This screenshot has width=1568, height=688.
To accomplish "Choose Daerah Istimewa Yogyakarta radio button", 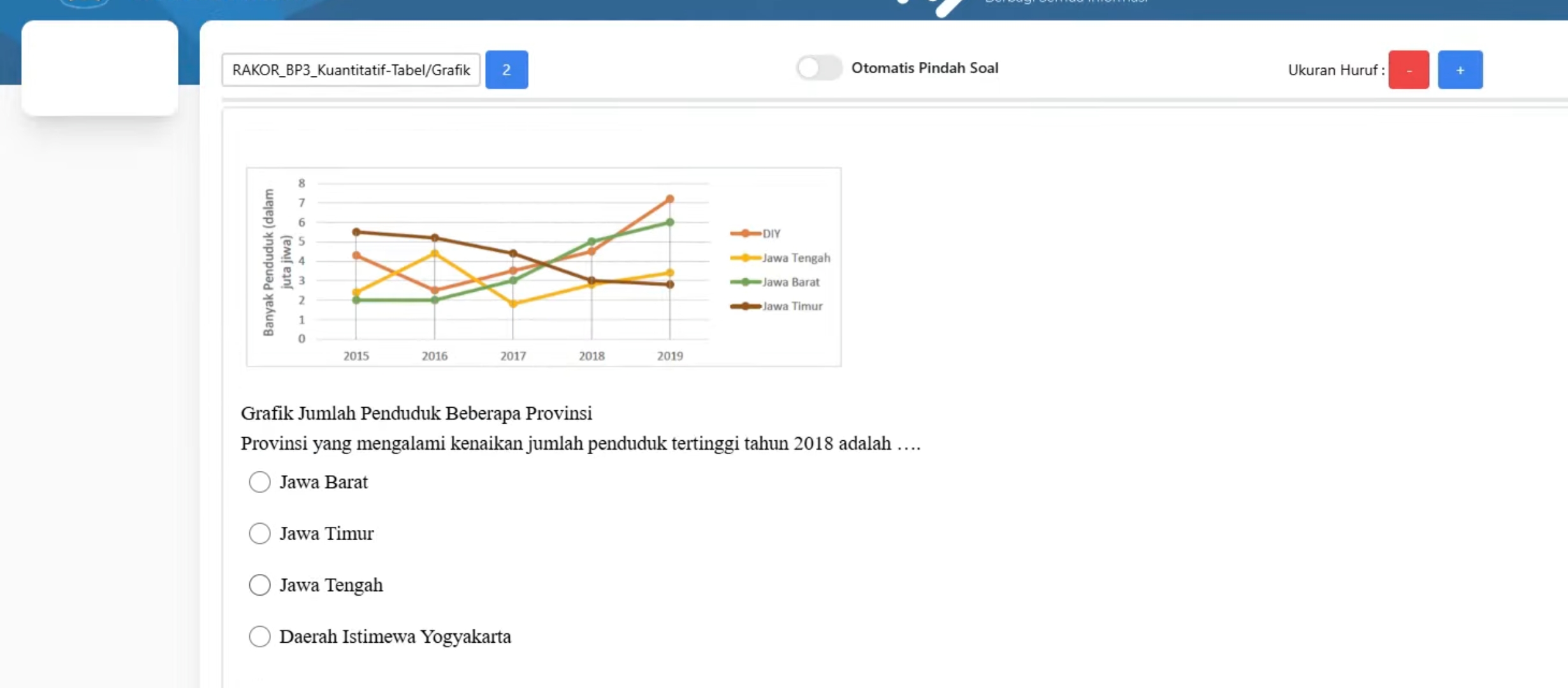I will [x=259, y=636].
